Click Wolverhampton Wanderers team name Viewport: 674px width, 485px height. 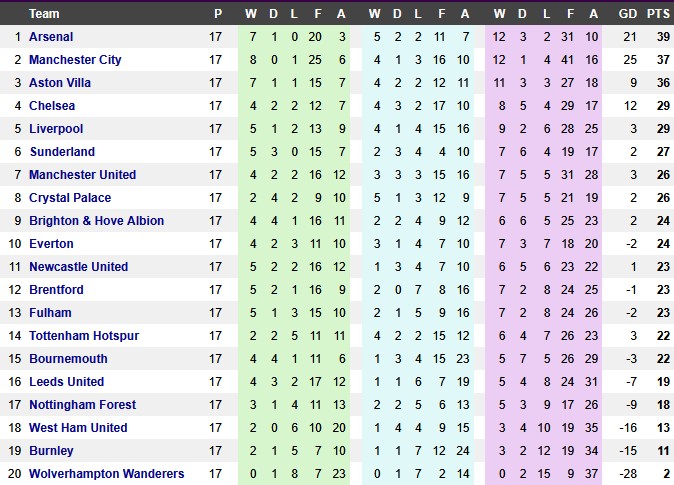point(106,474)
